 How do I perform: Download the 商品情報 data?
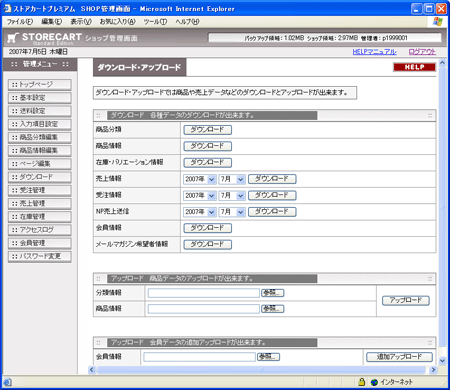[208, 146]
